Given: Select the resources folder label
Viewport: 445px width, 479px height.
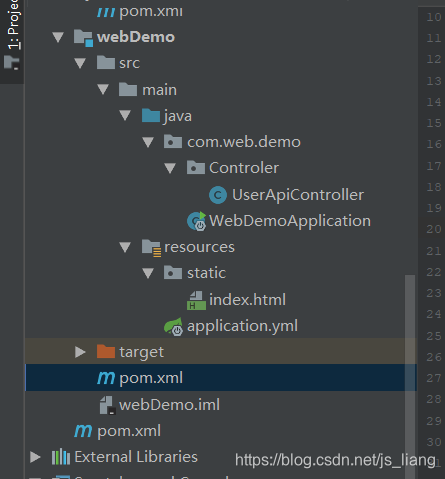Looking at the screenshot, I should click(199, 247).
